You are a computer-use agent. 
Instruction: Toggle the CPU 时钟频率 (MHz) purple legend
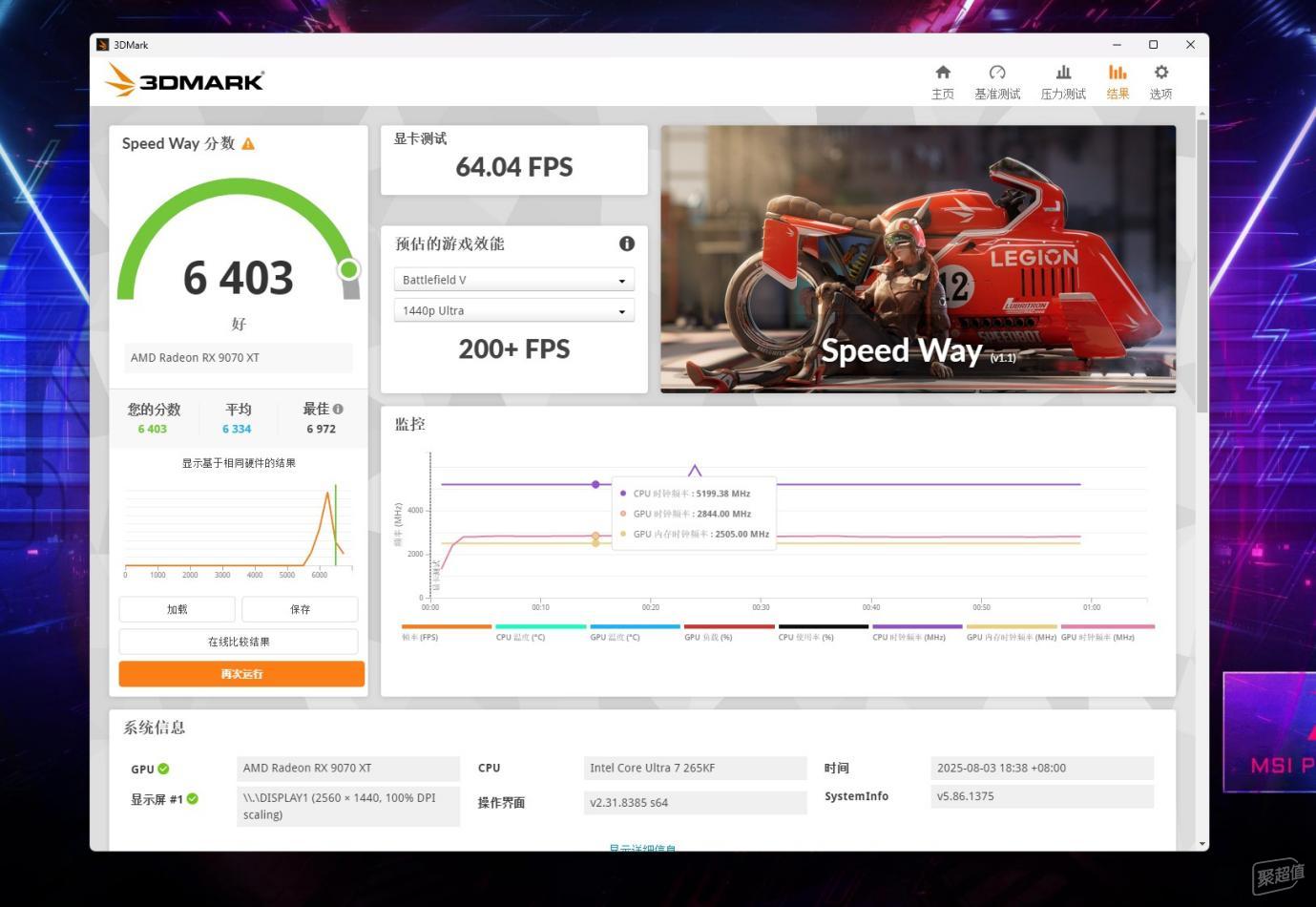(917, 632)
